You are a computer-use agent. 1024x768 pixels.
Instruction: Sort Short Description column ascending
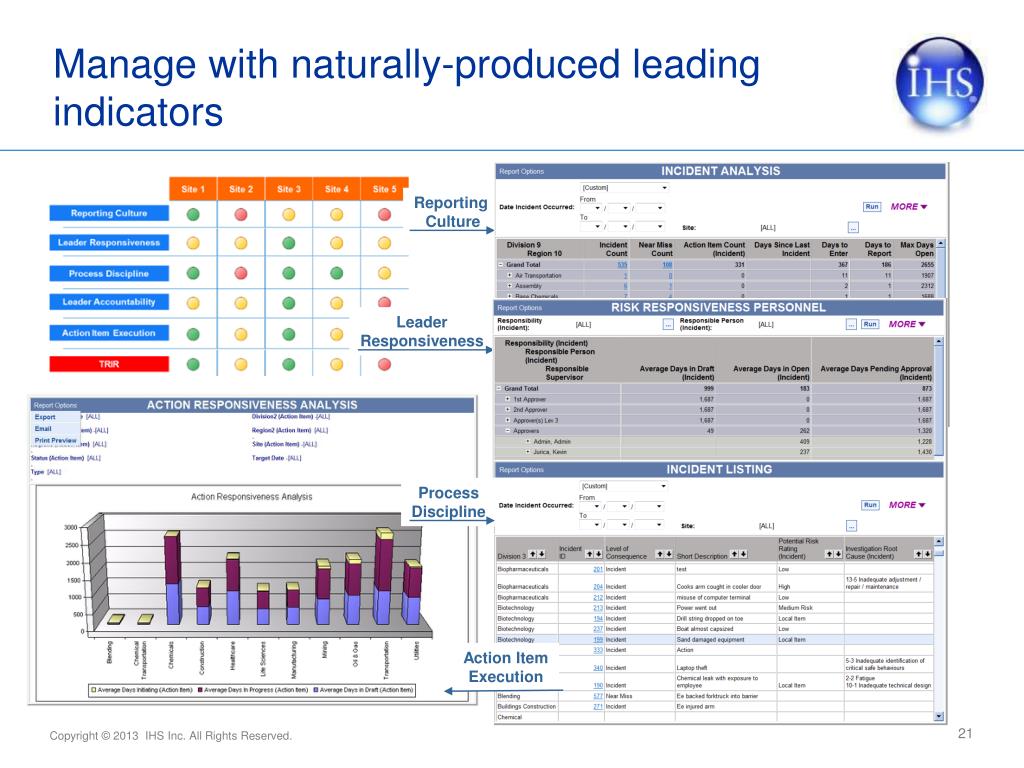pyautogui.click(x=735, y=554)
